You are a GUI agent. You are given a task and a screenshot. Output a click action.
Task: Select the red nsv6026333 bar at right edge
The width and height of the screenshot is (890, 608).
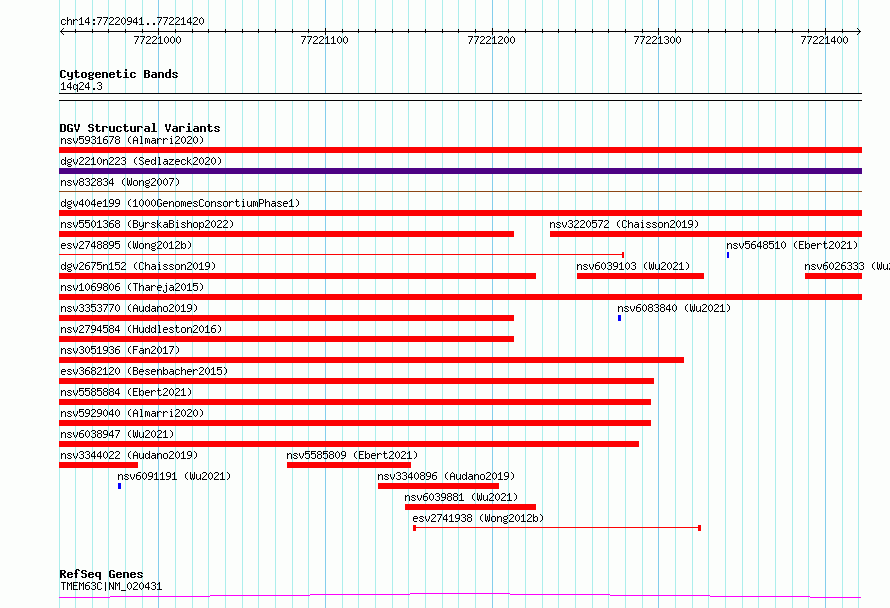pyautogui.click(x=833, y=276)
